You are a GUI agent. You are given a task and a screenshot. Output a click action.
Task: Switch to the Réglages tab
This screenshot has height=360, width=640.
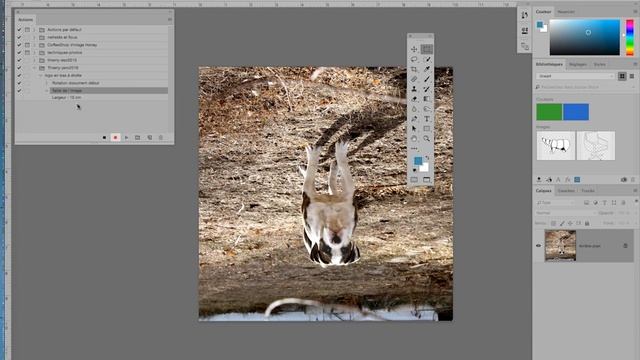click(578, 64)
